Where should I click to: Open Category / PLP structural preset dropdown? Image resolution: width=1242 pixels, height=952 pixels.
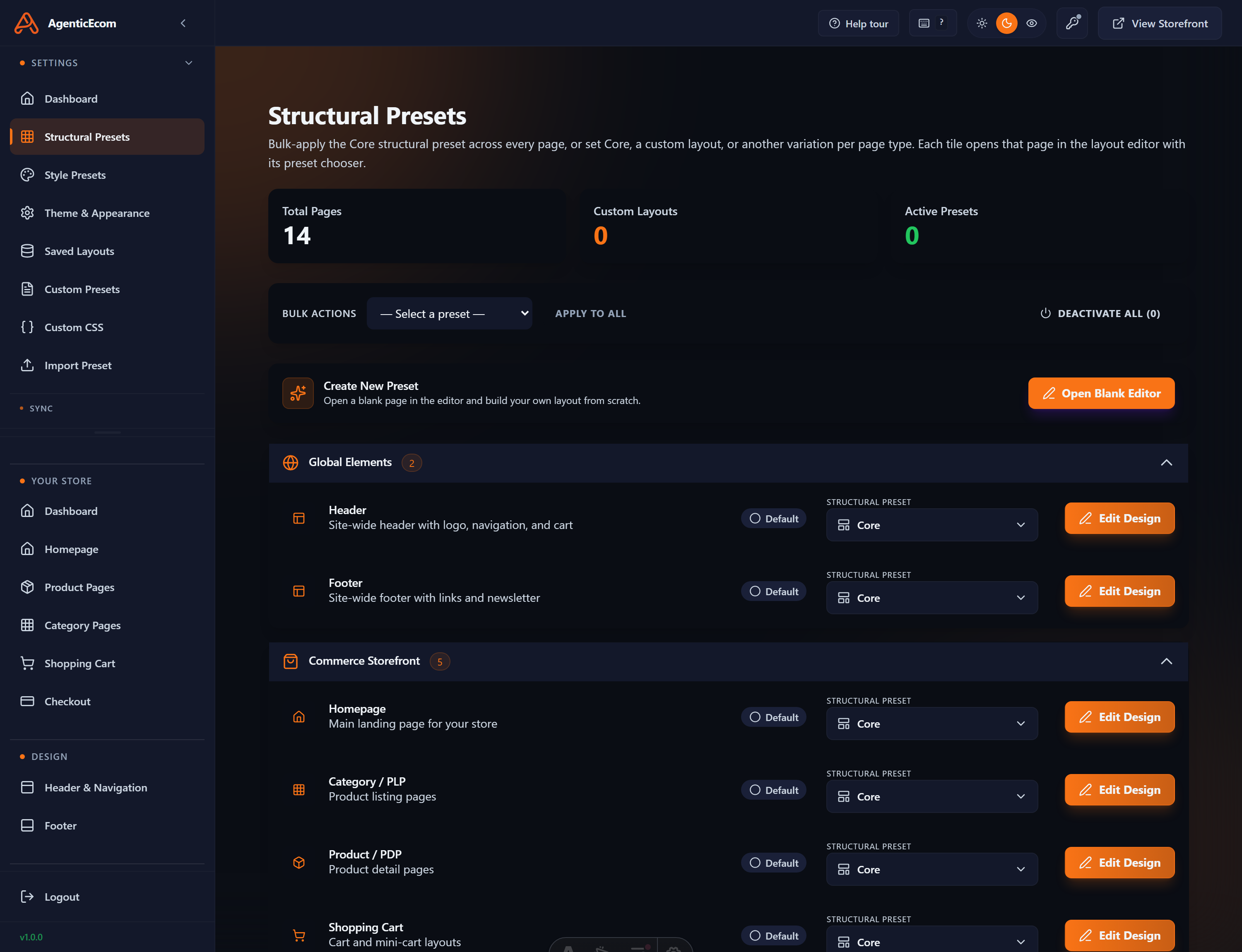(x=932, y=796)
